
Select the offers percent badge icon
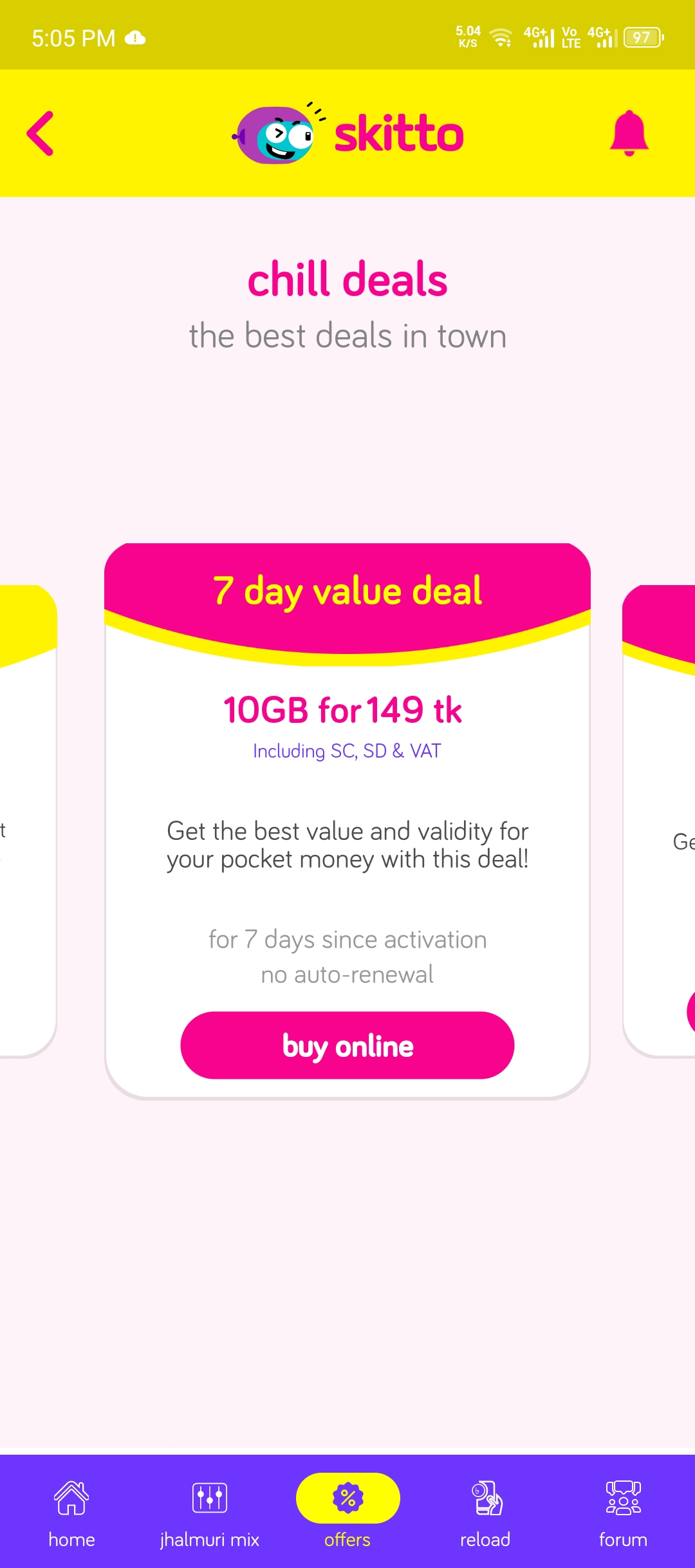pyautogui.click(x=347, y=1498)
